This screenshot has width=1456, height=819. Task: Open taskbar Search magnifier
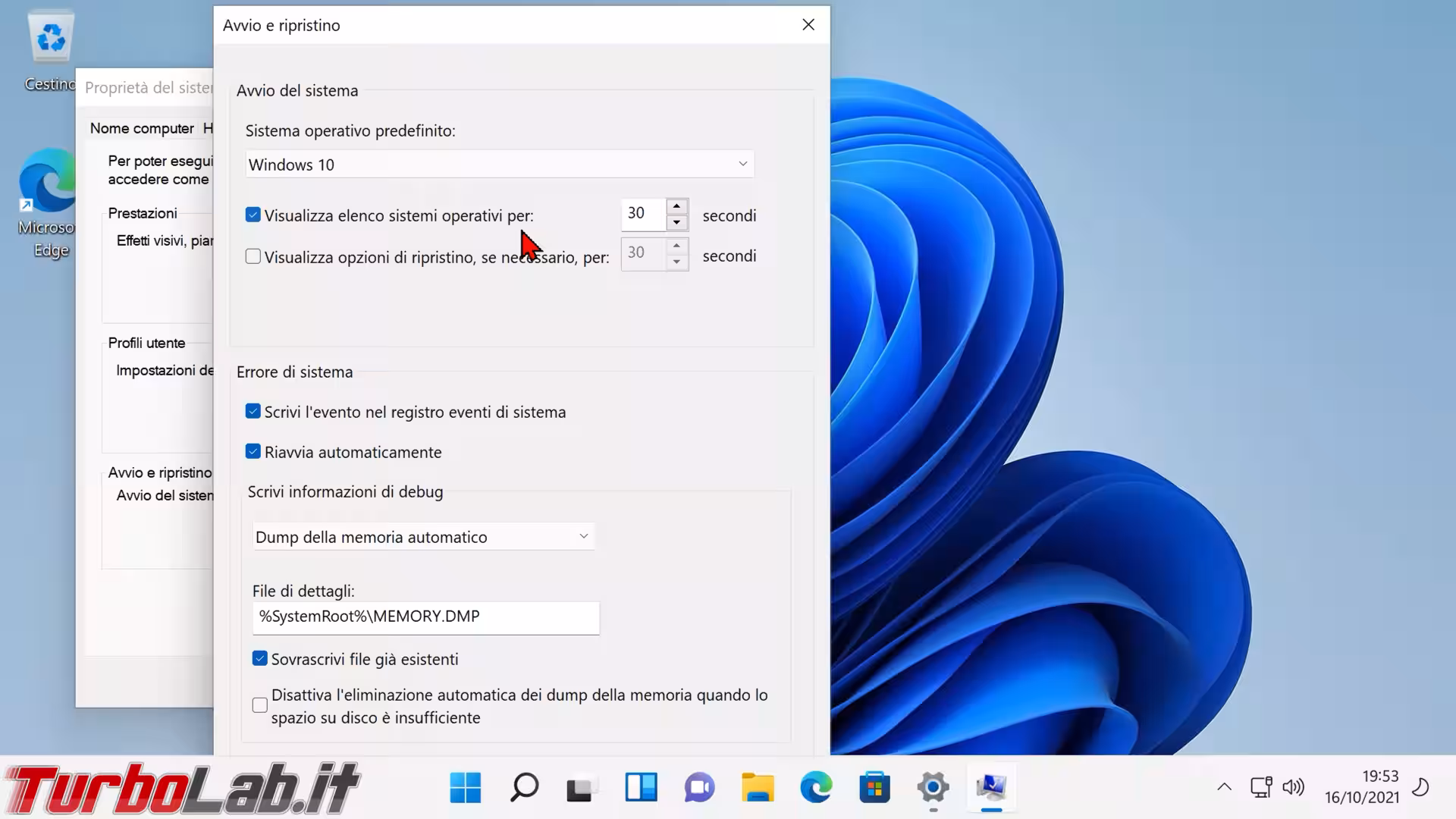524,788
